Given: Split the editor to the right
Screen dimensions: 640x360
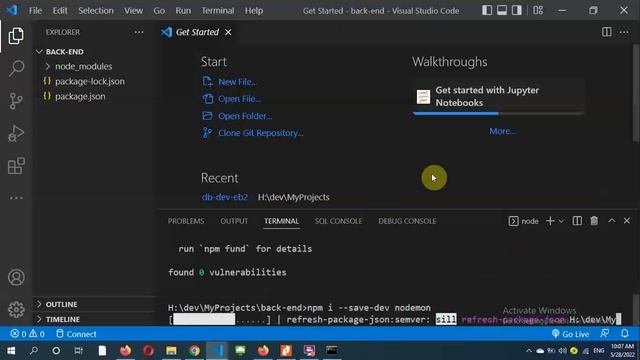Looking at the screenshot, I should (607, 32).
